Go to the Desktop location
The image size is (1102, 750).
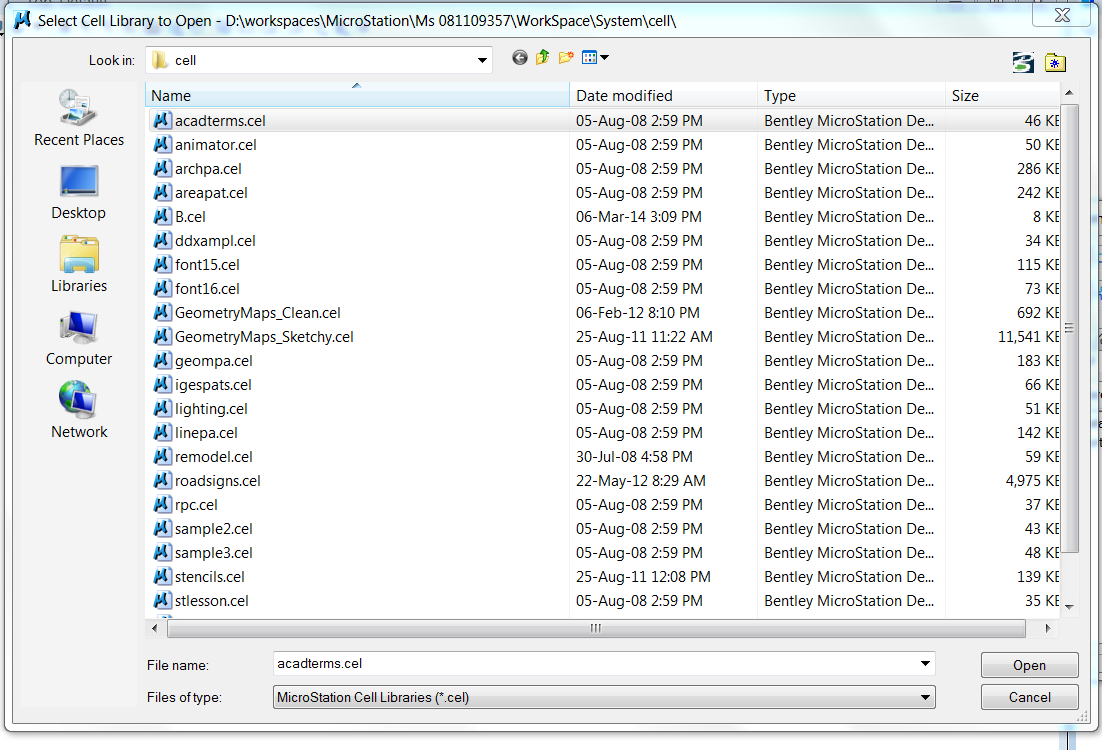click(x=79, y=193)
